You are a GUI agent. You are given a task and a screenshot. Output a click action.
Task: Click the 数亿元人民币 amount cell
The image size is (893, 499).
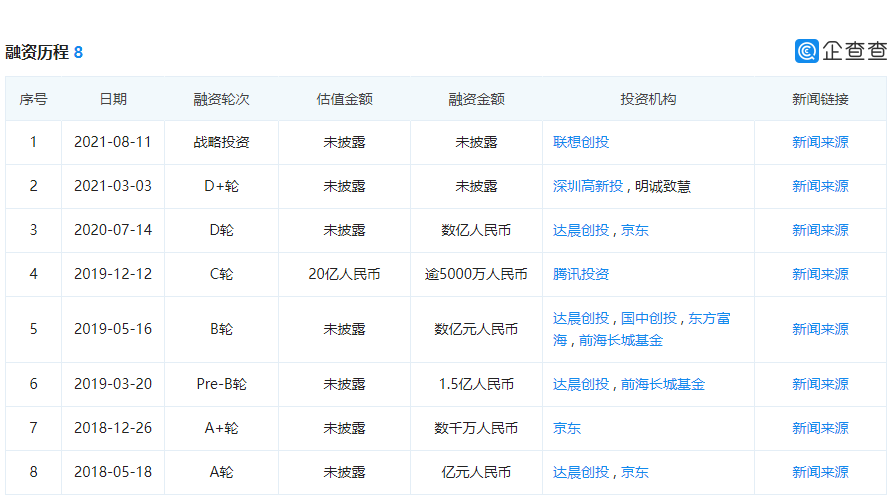pos(476,329)
